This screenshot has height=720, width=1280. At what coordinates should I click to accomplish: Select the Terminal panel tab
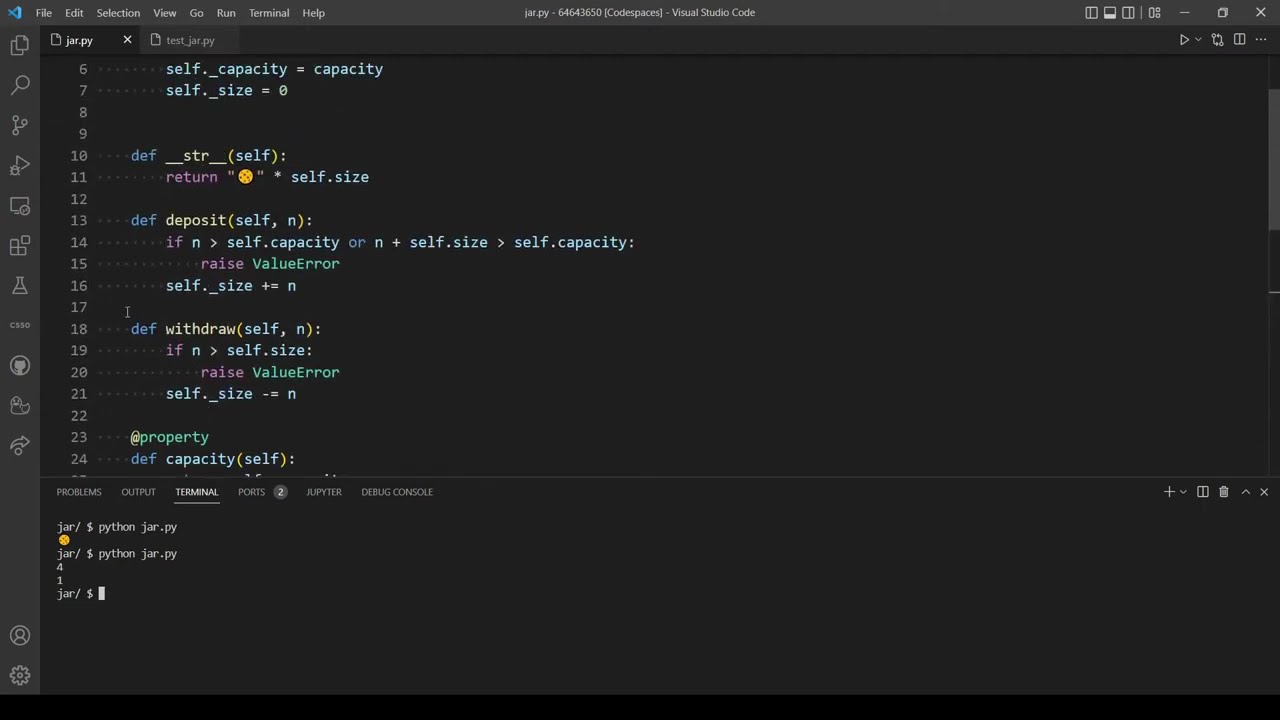click(x=196, y=492)
